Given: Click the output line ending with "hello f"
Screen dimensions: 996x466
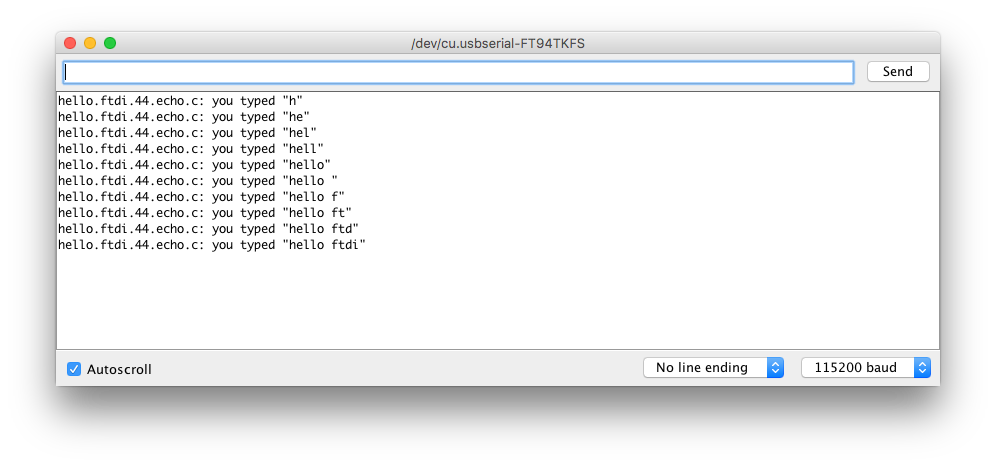Looking at the screenshot, I should point(201,197).
